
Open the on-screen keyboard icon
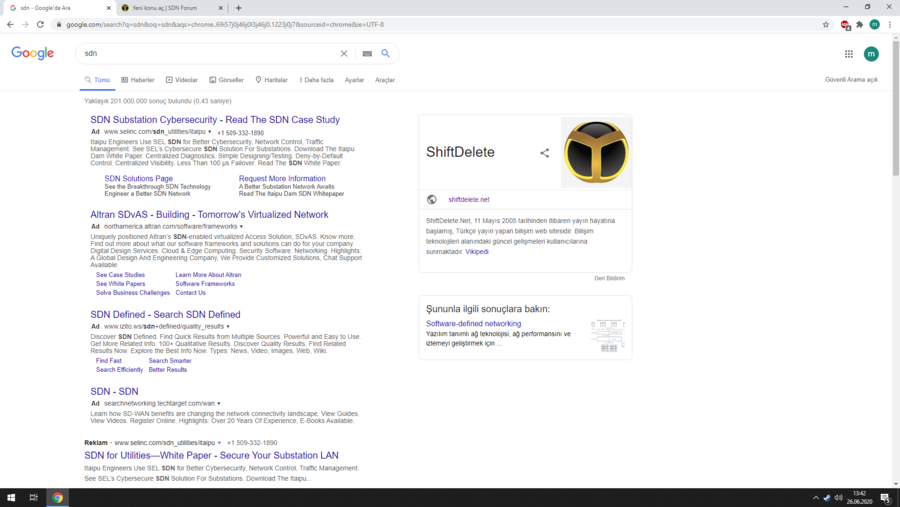pos(367,53)
